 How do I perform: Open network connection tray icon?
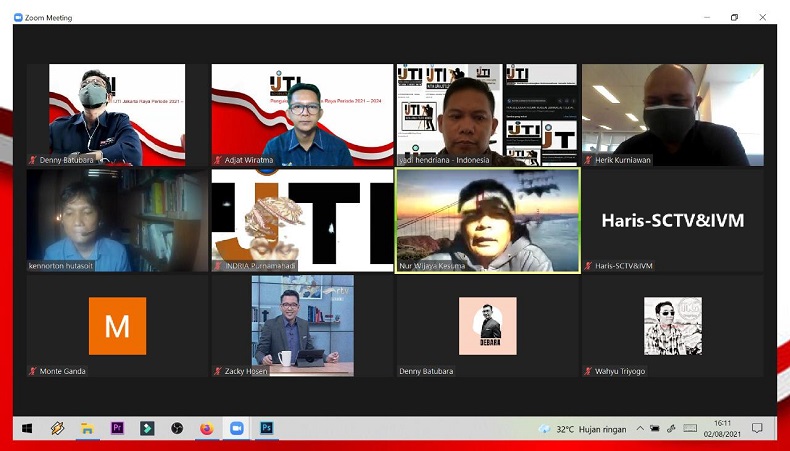pos(671,429)
